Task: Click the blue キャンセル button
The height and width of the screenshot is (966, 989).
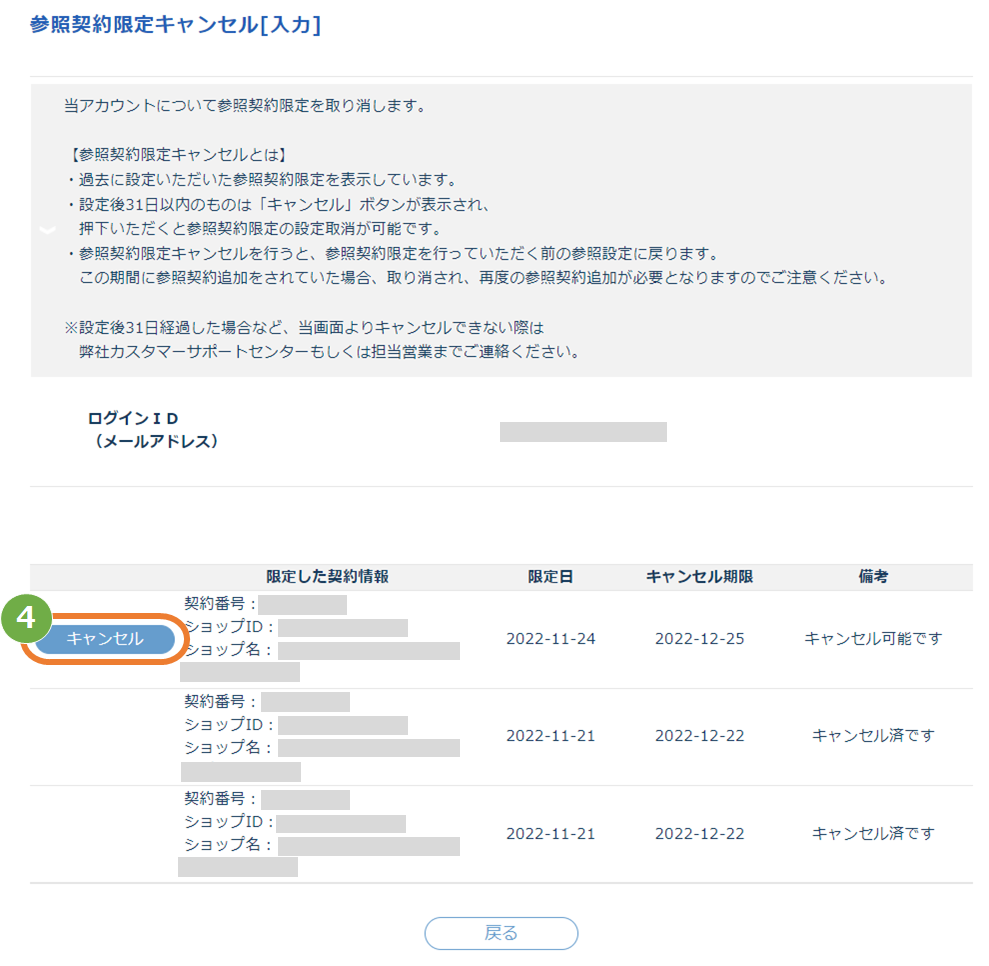Action: tap(105, 639)
